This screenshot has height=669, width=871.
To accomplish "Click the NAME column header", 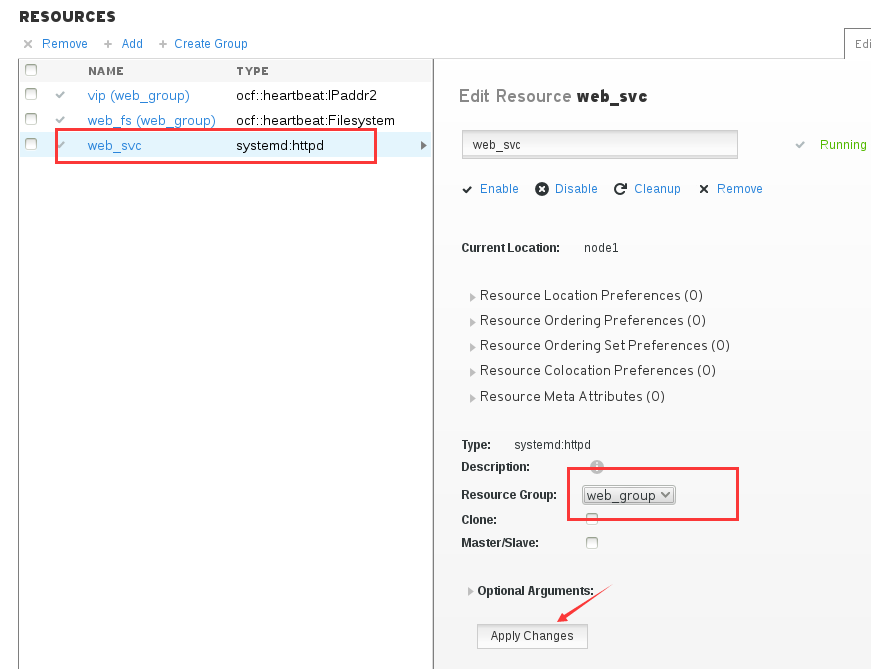I will pos(106,71).
